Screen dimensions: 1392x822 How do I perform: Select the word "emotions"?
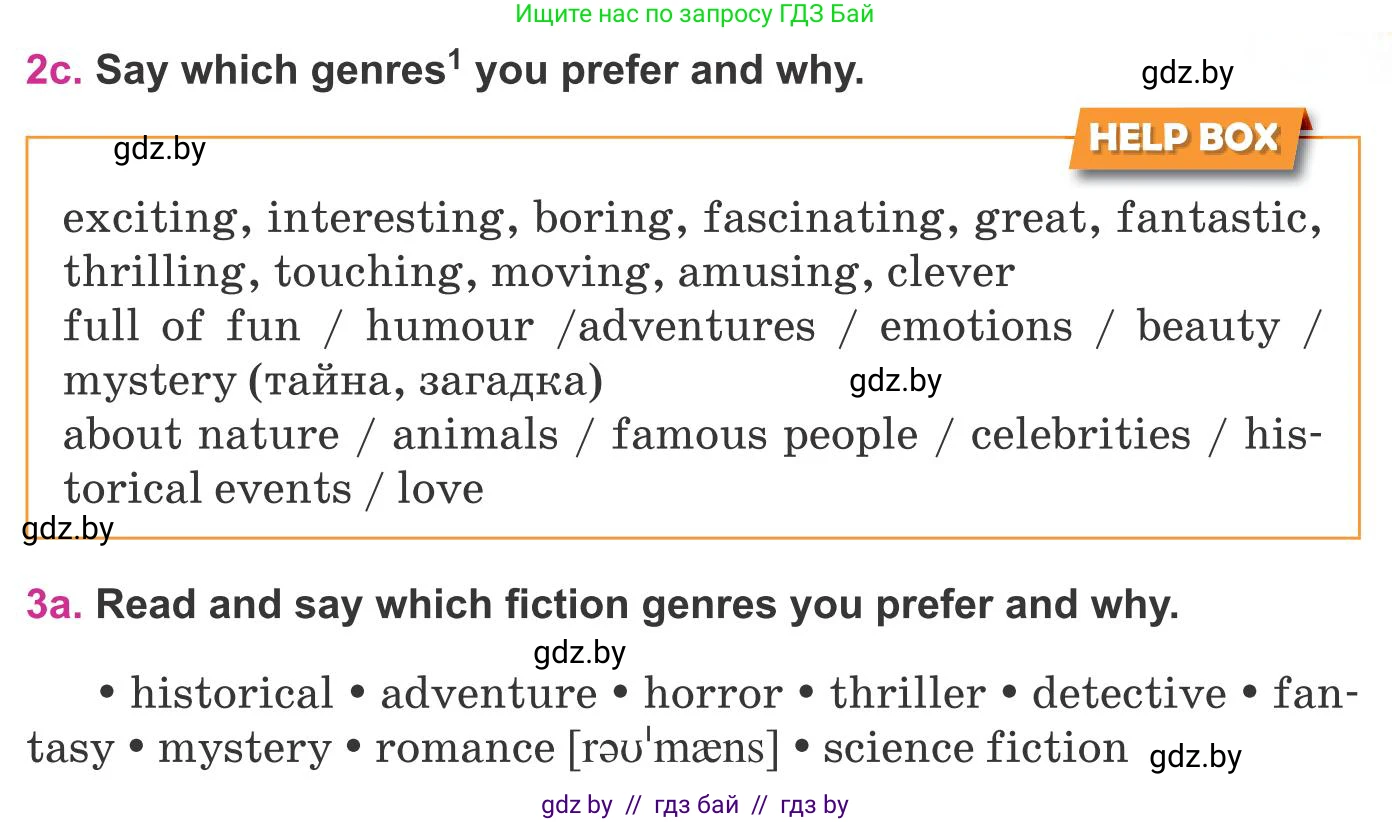975,327
